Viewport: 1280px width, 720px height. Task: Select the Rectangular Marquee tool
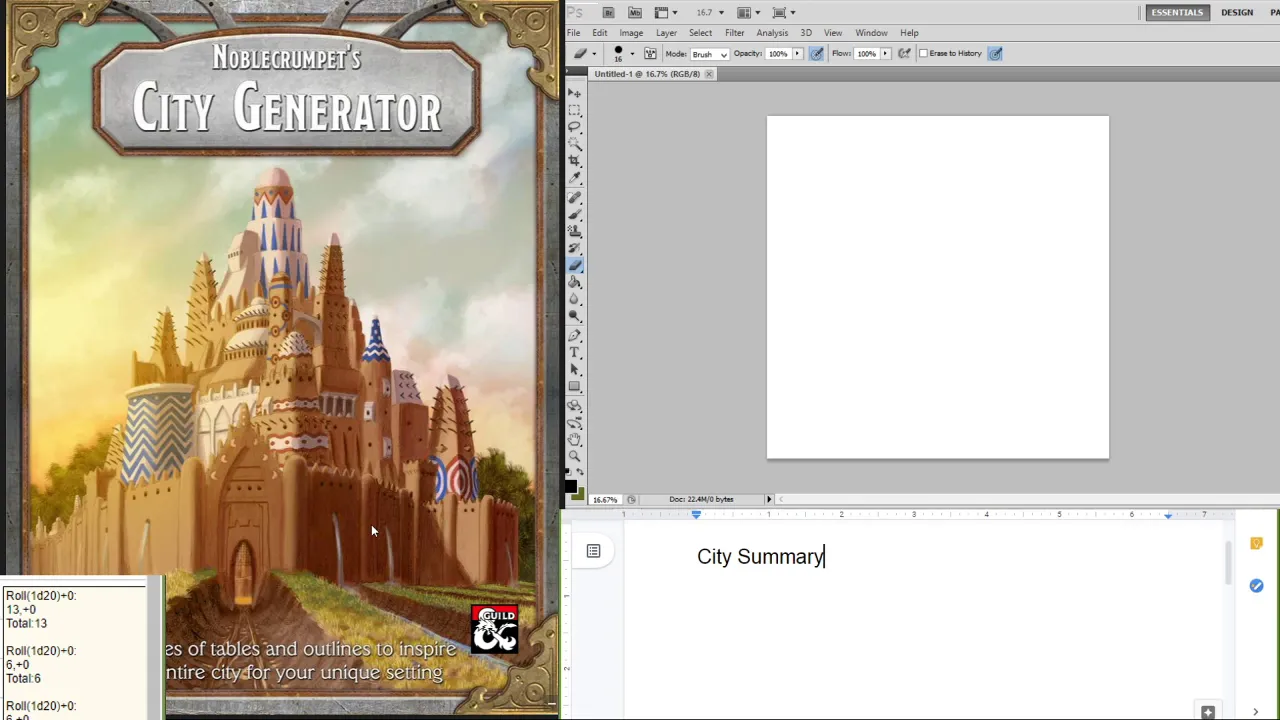(575, 110)
